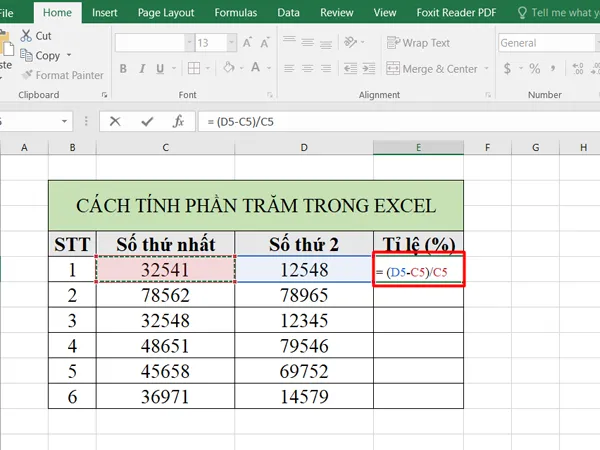Image resolution: width=600 pixels, height=450 pixels.
Task: Confirm formula with the Enter checkmark
Action: (147, 121)
